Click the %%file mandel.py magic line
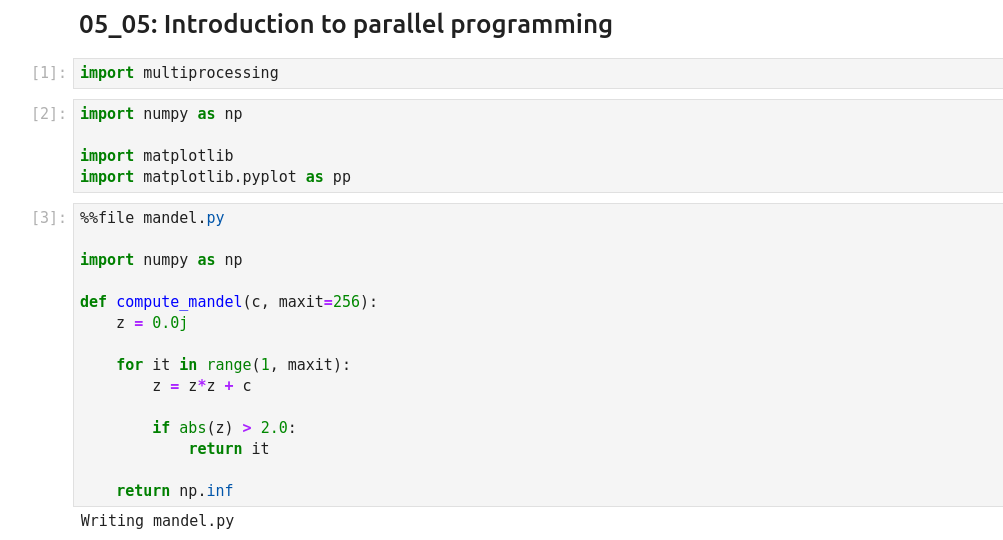The height and width of the screenshot is (540, 1003). [152, 218]
